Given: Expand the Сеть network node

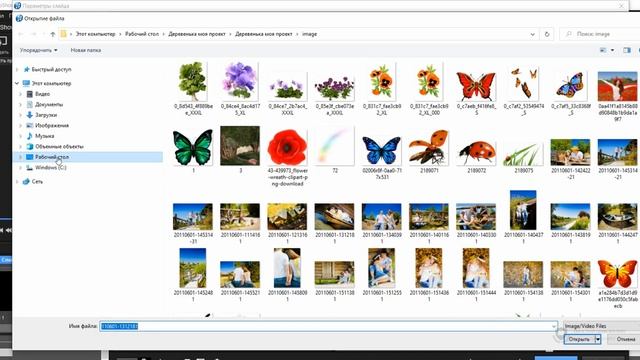Looking at the screenshot, I should point(17,182).
